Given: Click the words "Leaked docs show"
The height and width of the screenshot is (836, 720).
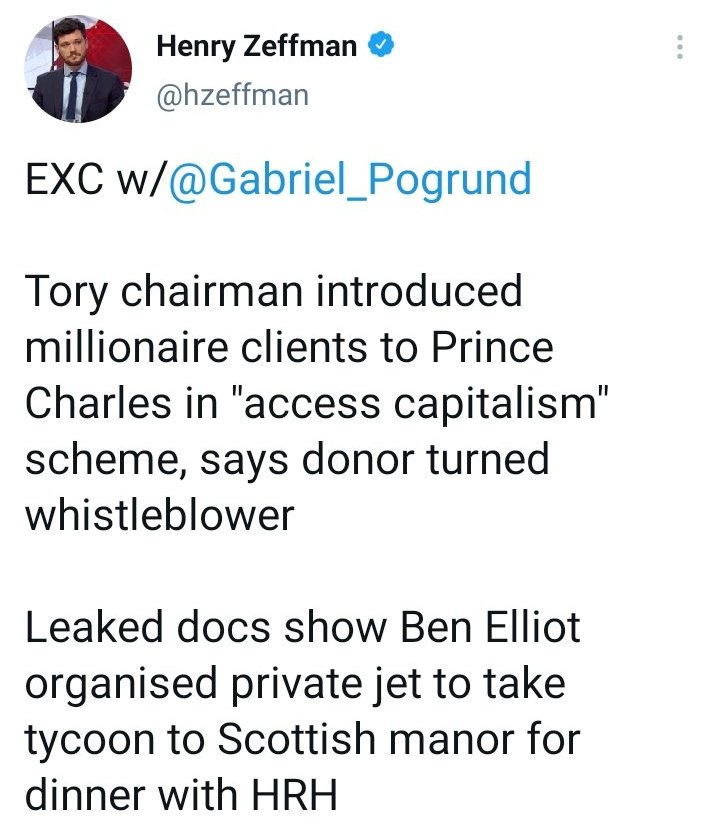Looking at the screenshot, I should click(x=206, y=627).
